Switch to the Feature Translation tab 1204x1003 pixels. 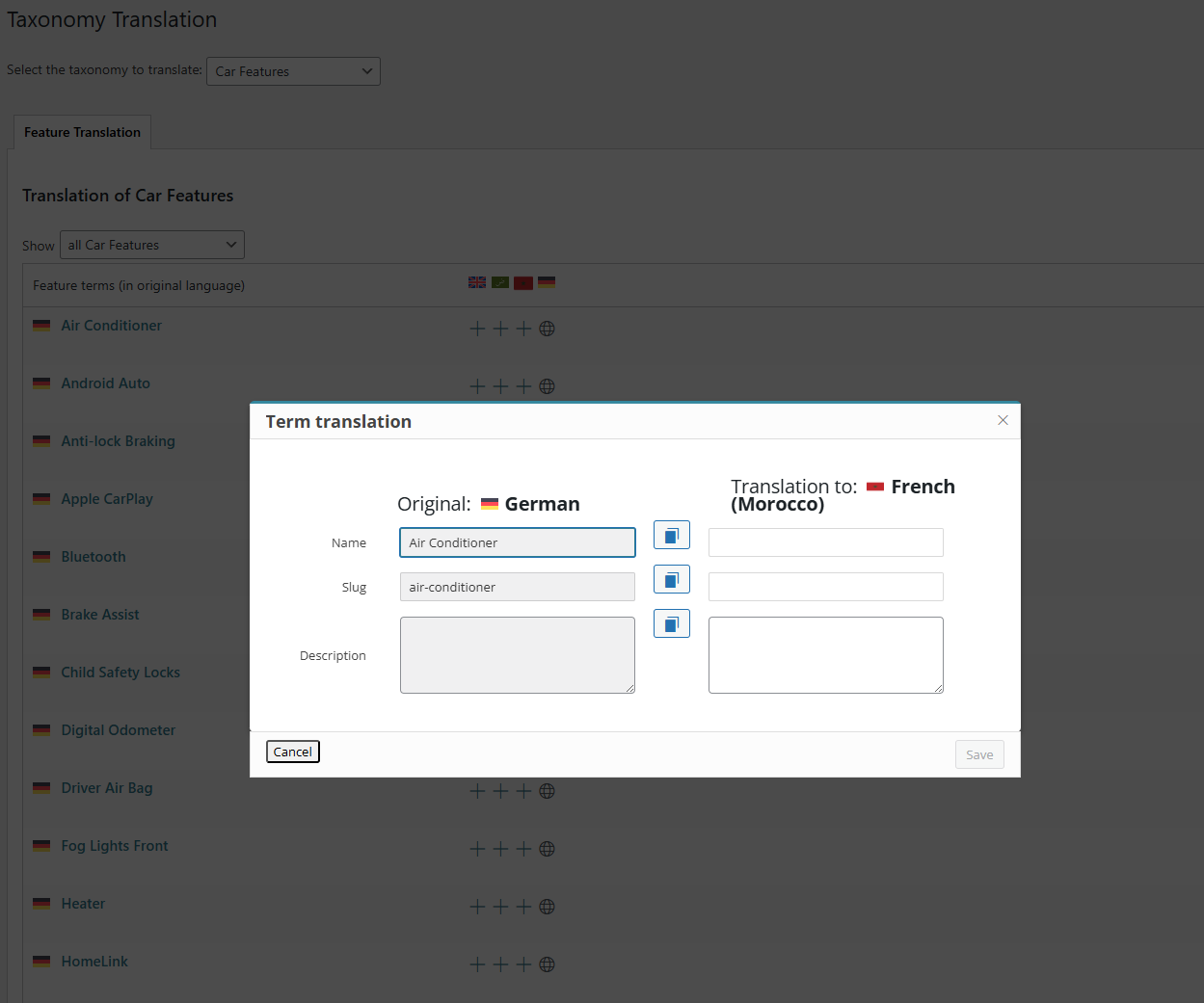[82, 132]
